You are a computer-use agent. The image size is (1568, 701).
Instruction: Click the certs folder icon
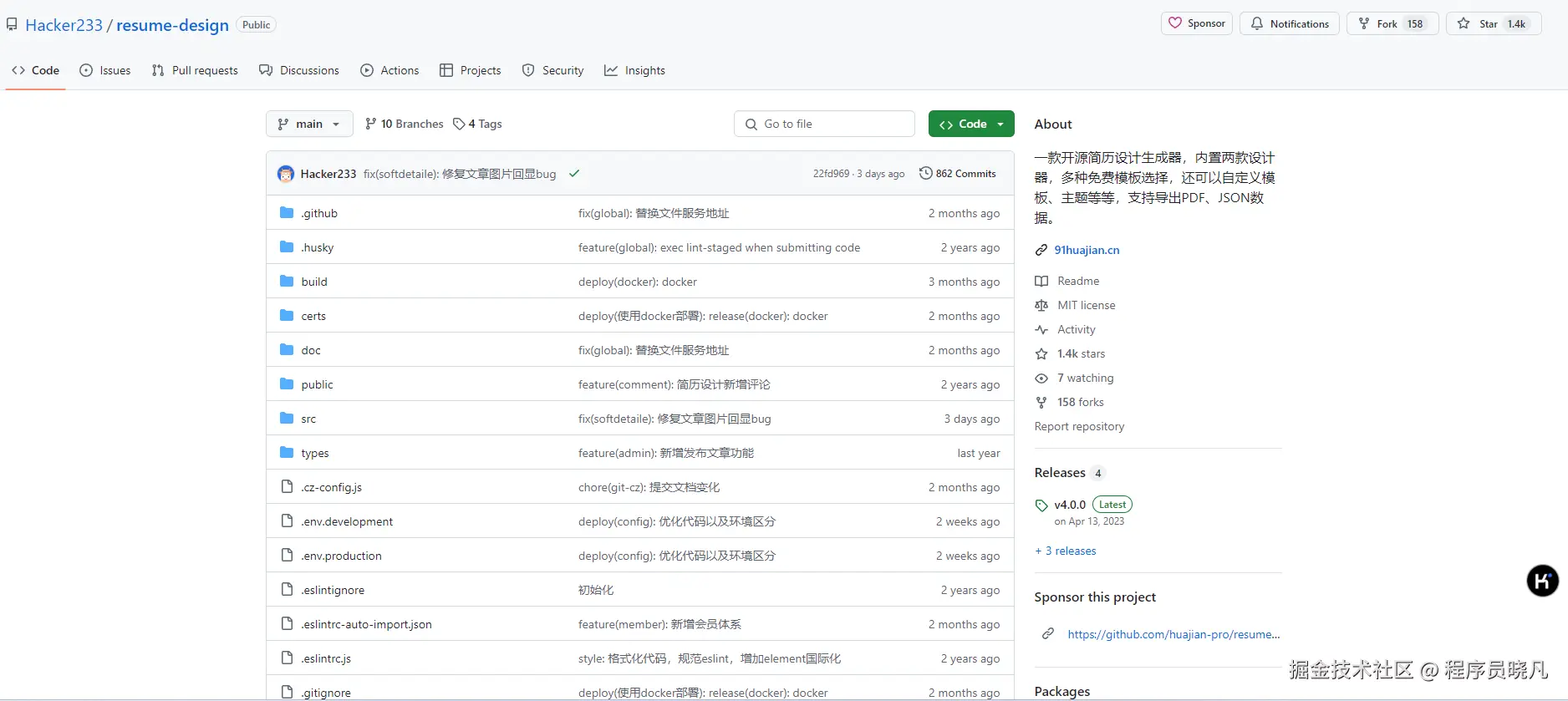[287, 316]
